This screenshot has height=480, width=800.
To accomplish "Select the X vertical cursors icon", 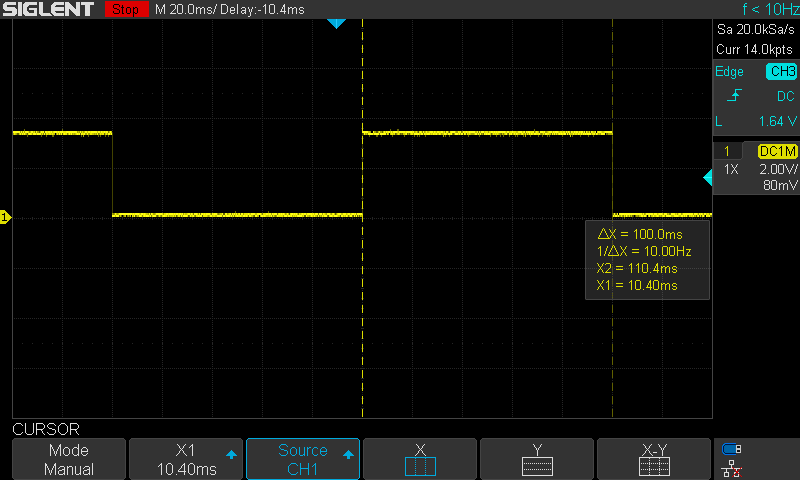I will 420,459.
